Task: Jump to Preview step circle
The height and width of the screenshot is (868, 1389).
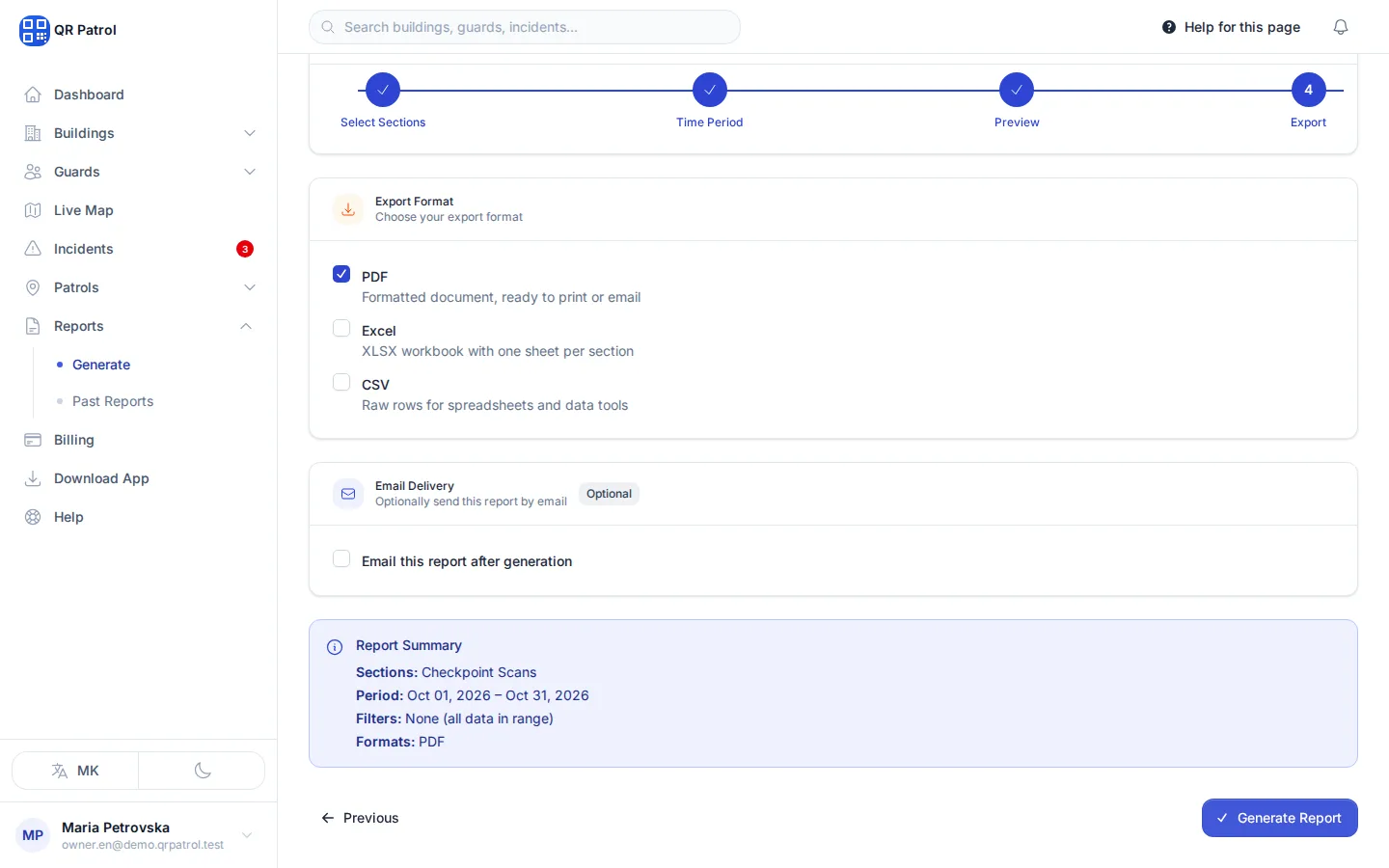Action: 1017,90
